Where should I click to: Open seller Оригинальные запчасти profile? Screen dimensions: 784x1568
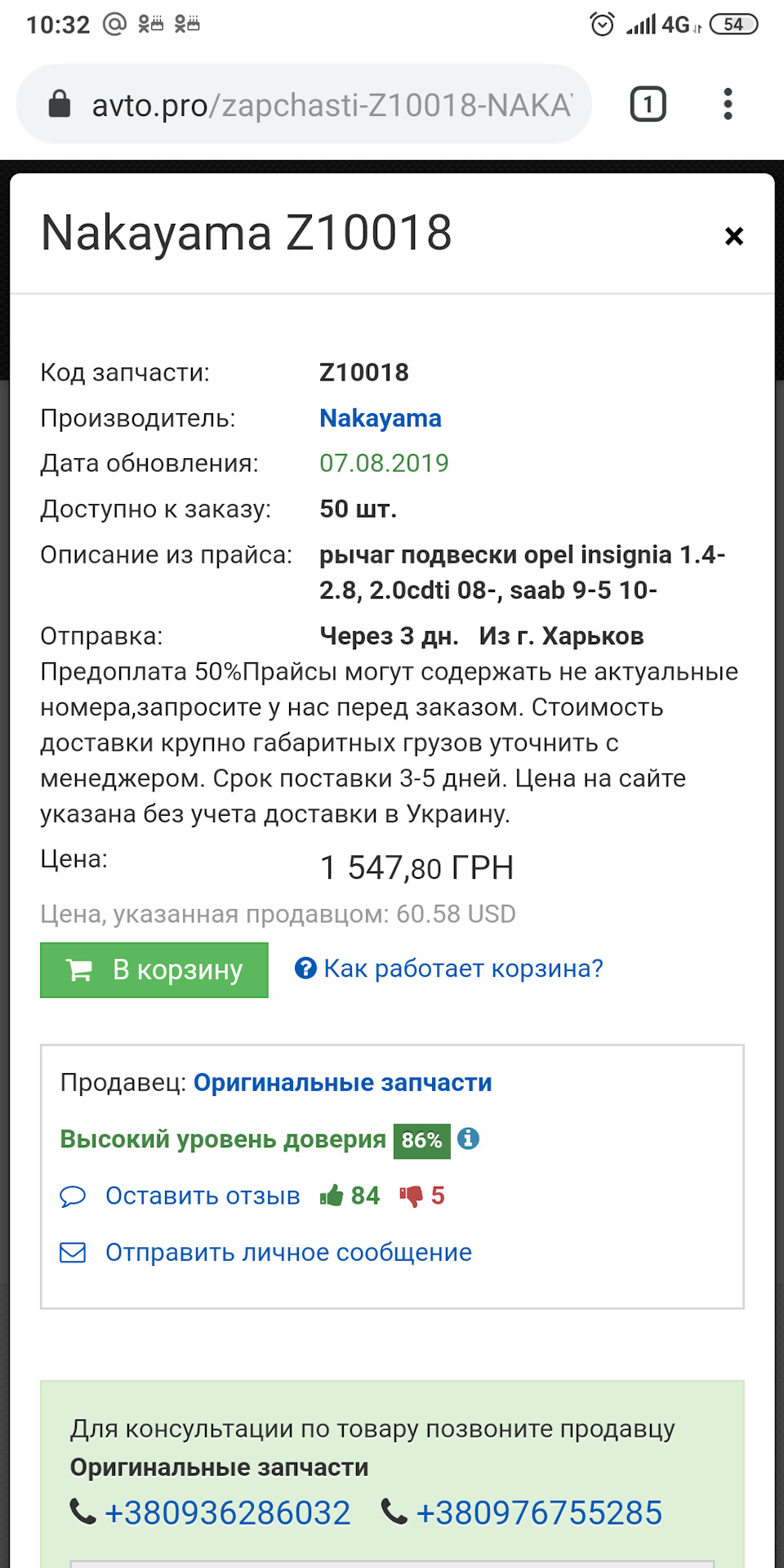[x=342, y=1083]
